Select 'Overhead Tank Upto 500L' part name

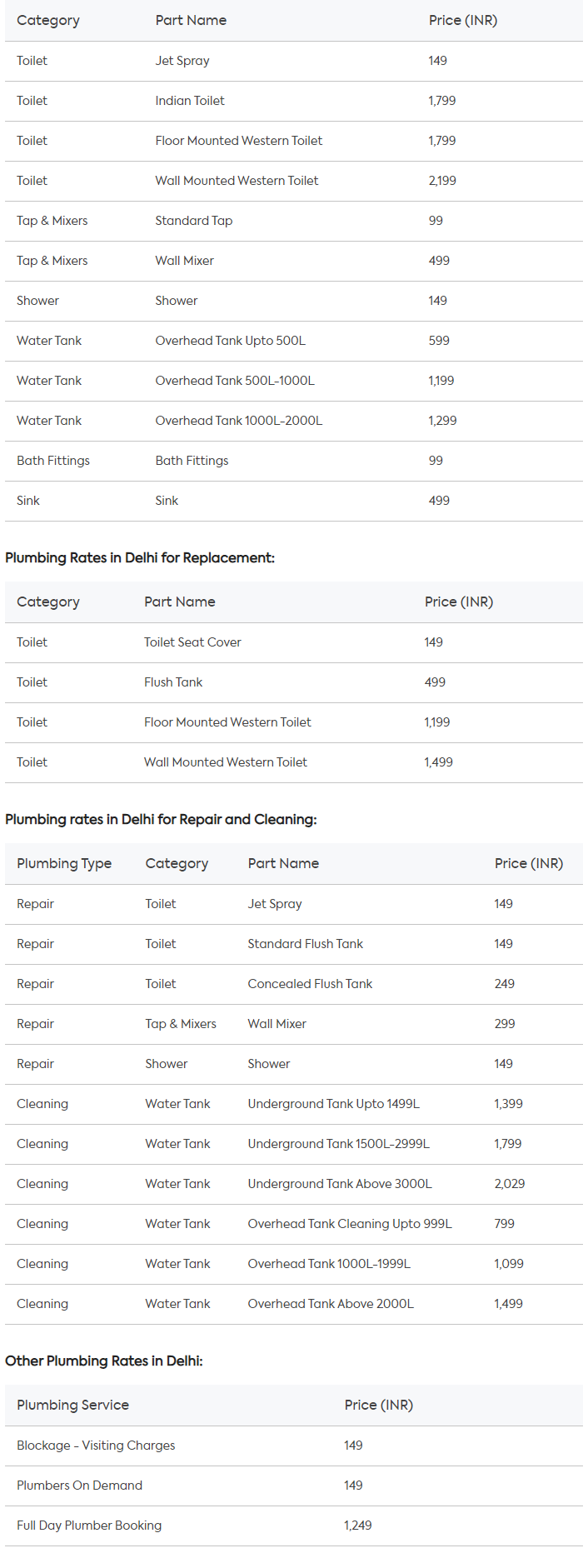[231, 341]
